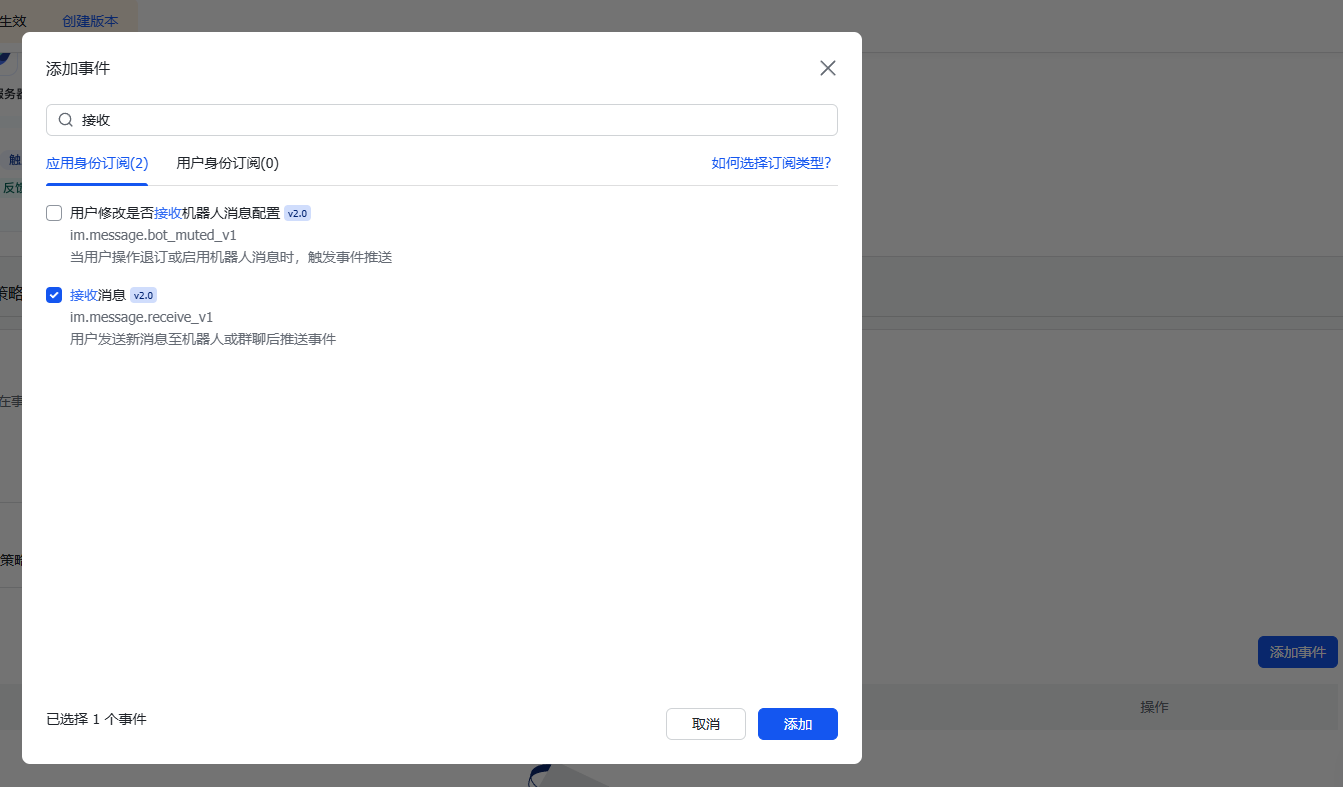Close the 添加事件 dialog with X
This screenshot has width=1343, height=787.
[x=827, y=68]
